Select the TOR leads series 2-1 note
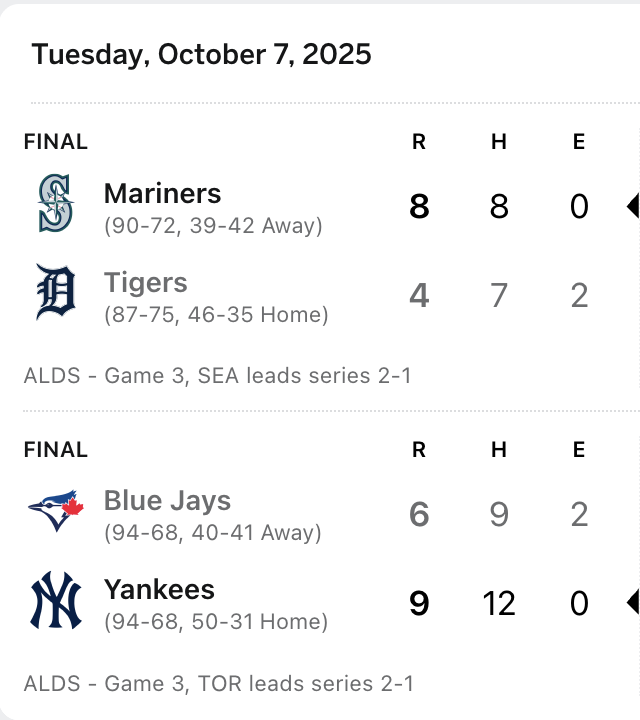Screen dimensions: 640x720 point(217,684)
